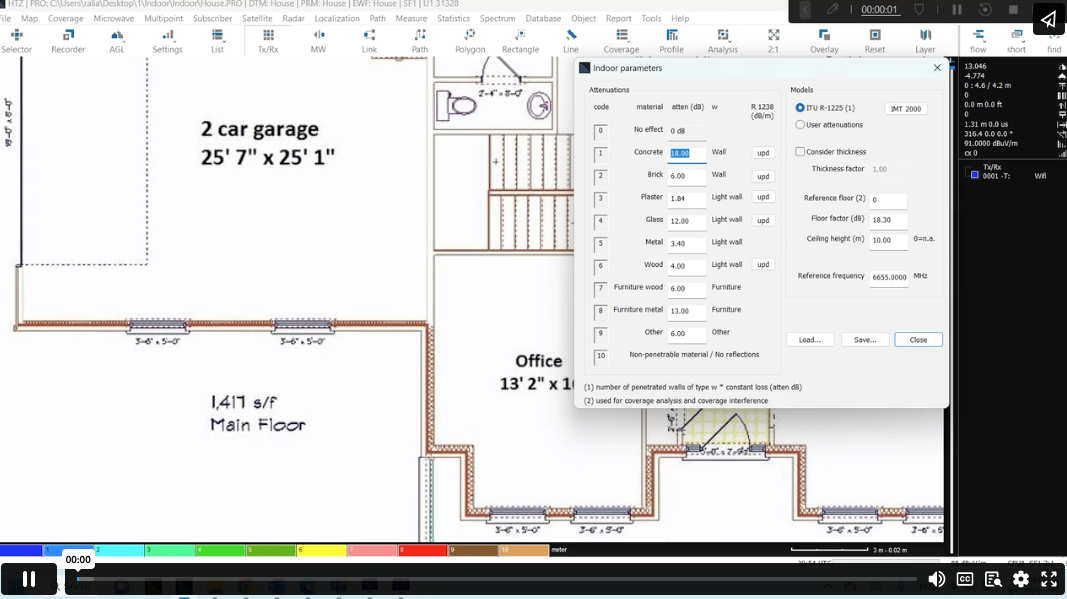Mute the video volume
1067x599 pixels.
point(936,579)
